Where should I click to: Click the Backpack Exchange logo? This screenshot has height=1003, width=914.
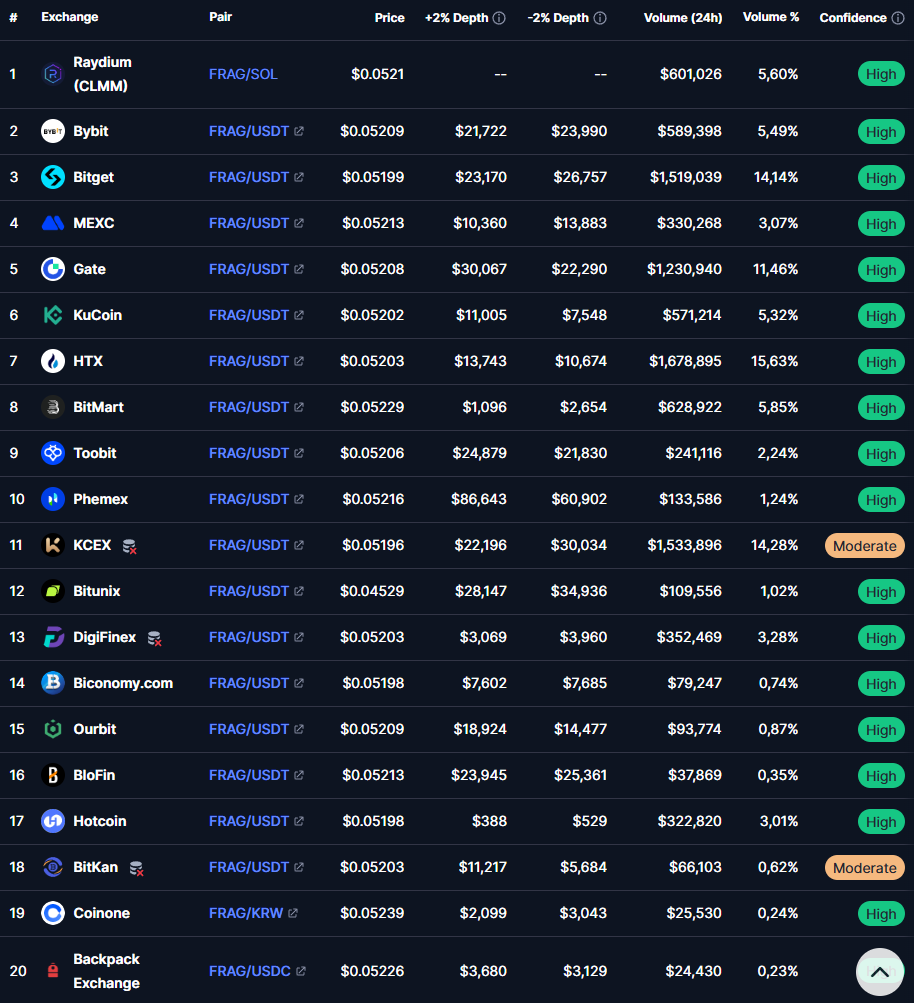pos(52,972)
